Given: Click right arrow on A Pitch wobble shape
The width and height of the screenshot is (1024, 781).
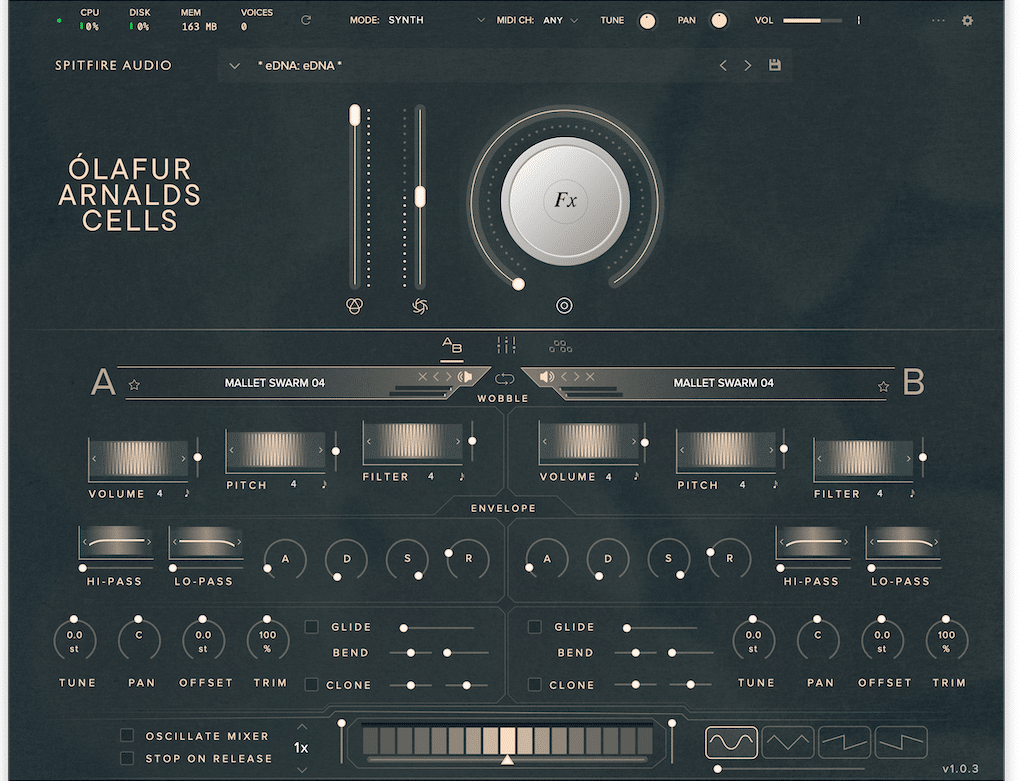Looking at the screenshot, I should click(320, 450).
